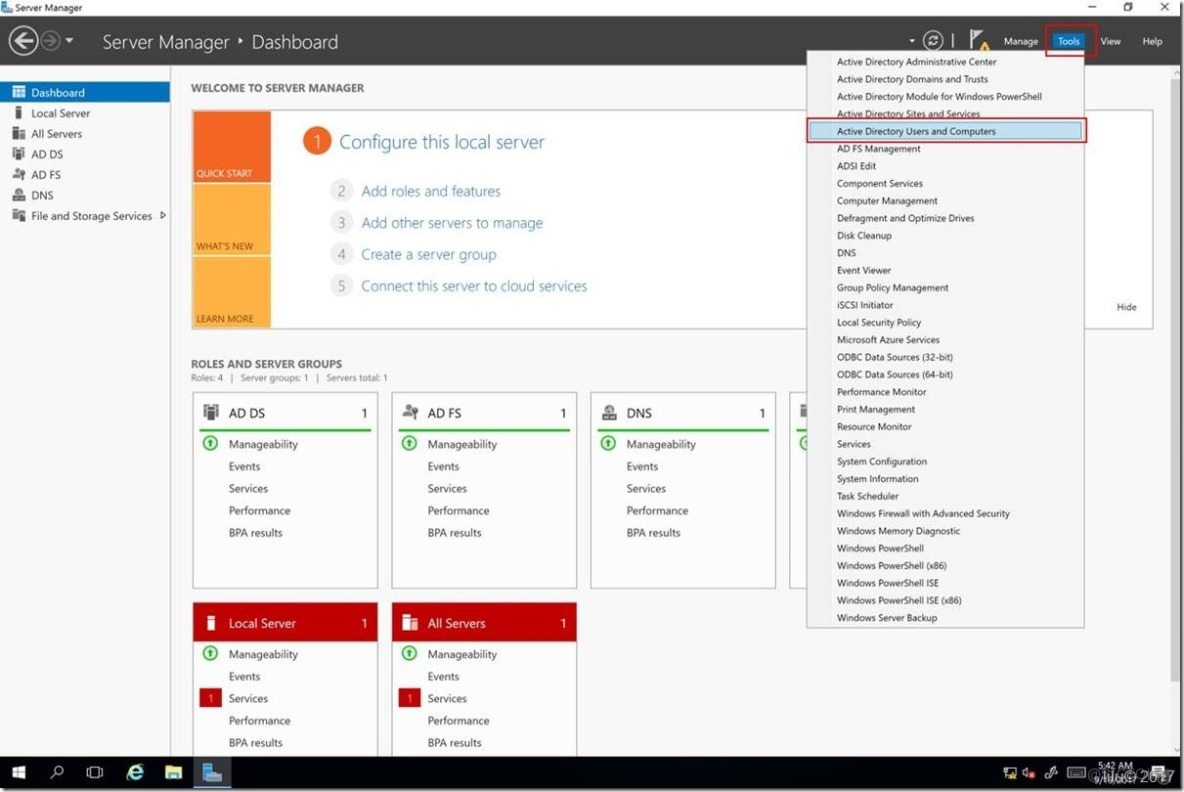Open Microsoft Edge from the taskbar

134,772
